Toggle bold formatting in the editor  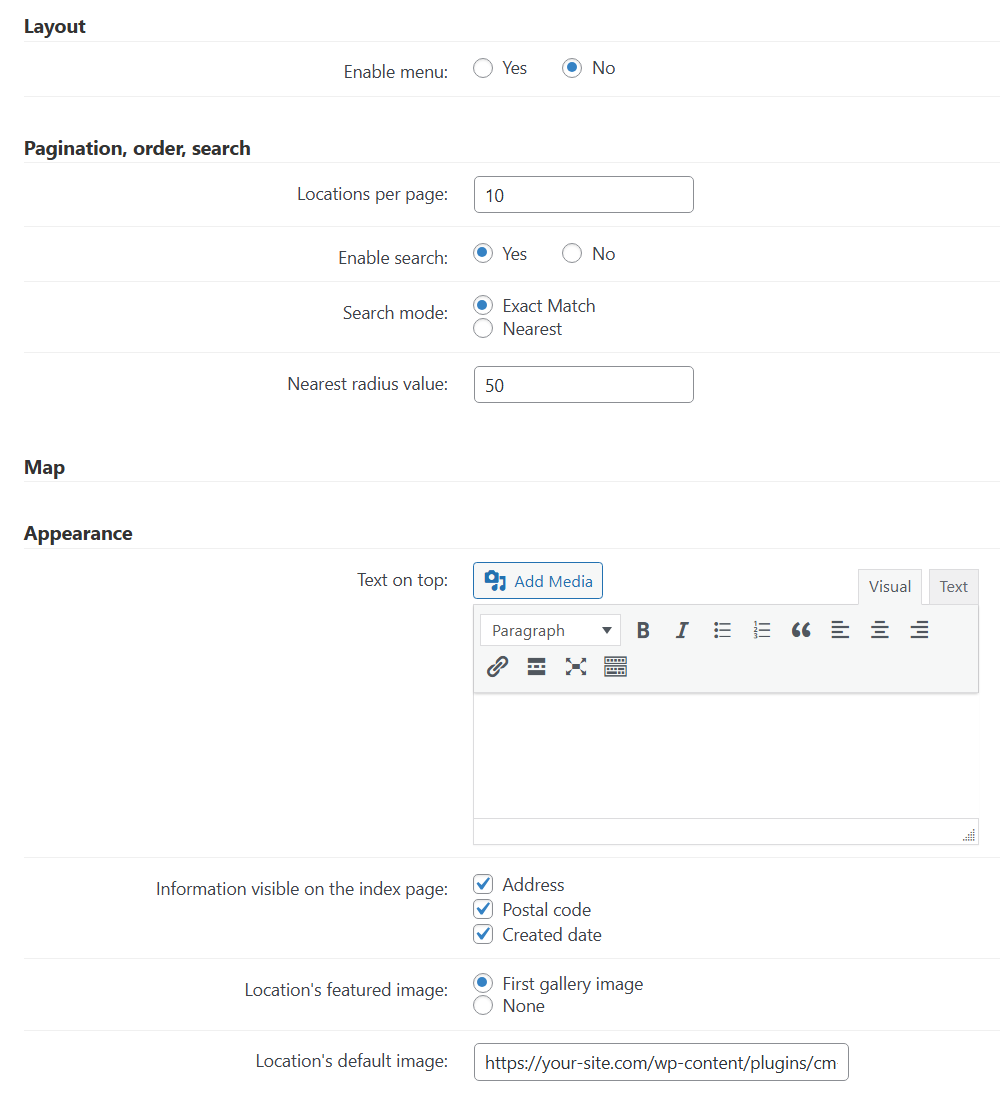coord(643,630)
